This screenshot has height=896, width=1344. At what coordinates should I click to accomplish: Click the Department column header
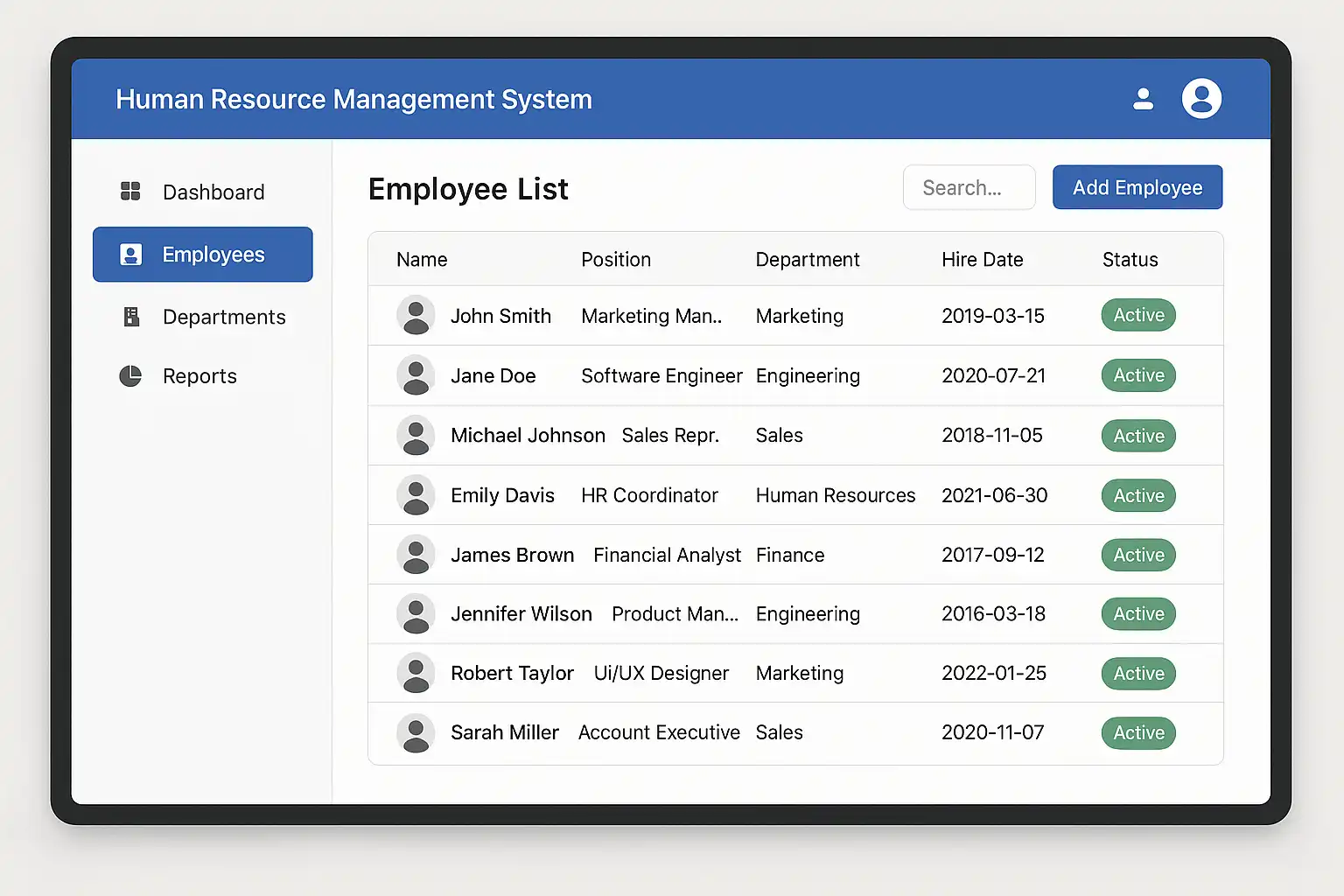pyautogui.click(x=807, y=260)
